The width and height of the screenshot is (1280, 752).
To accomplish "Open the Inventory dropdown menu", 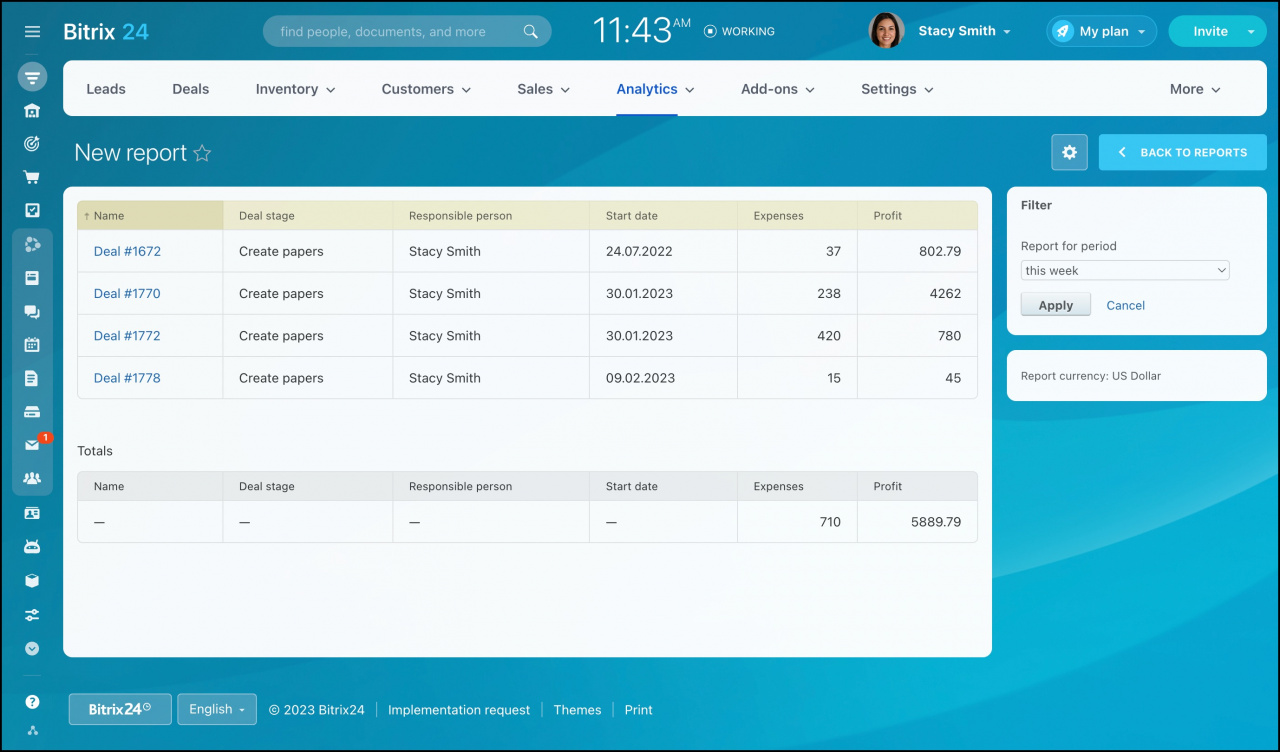I will pos(295,89).
